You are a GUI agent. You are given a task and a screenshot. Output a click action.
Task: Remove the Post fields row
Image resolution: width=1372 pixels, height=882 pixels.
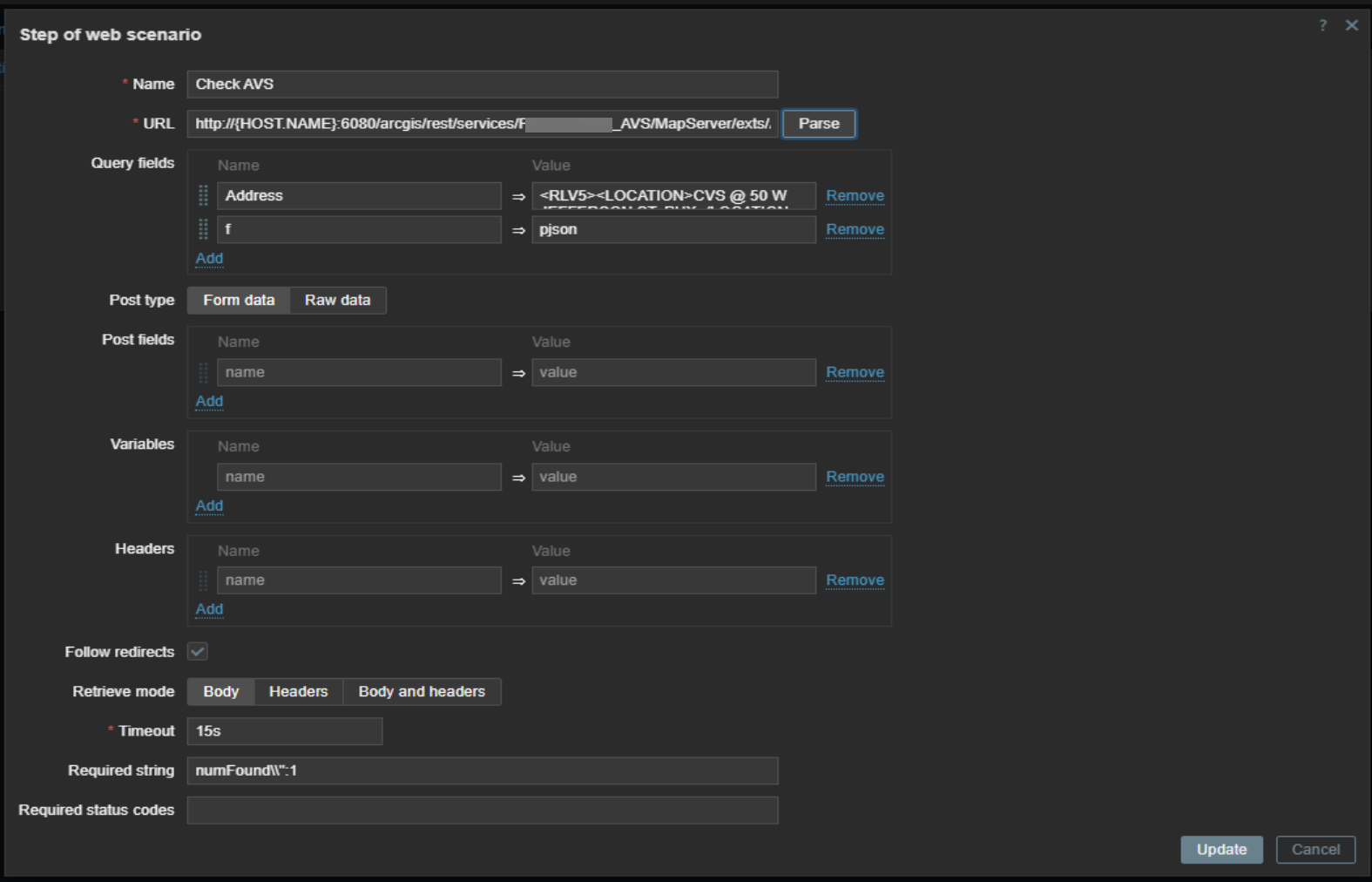click(x=855, y=372)
